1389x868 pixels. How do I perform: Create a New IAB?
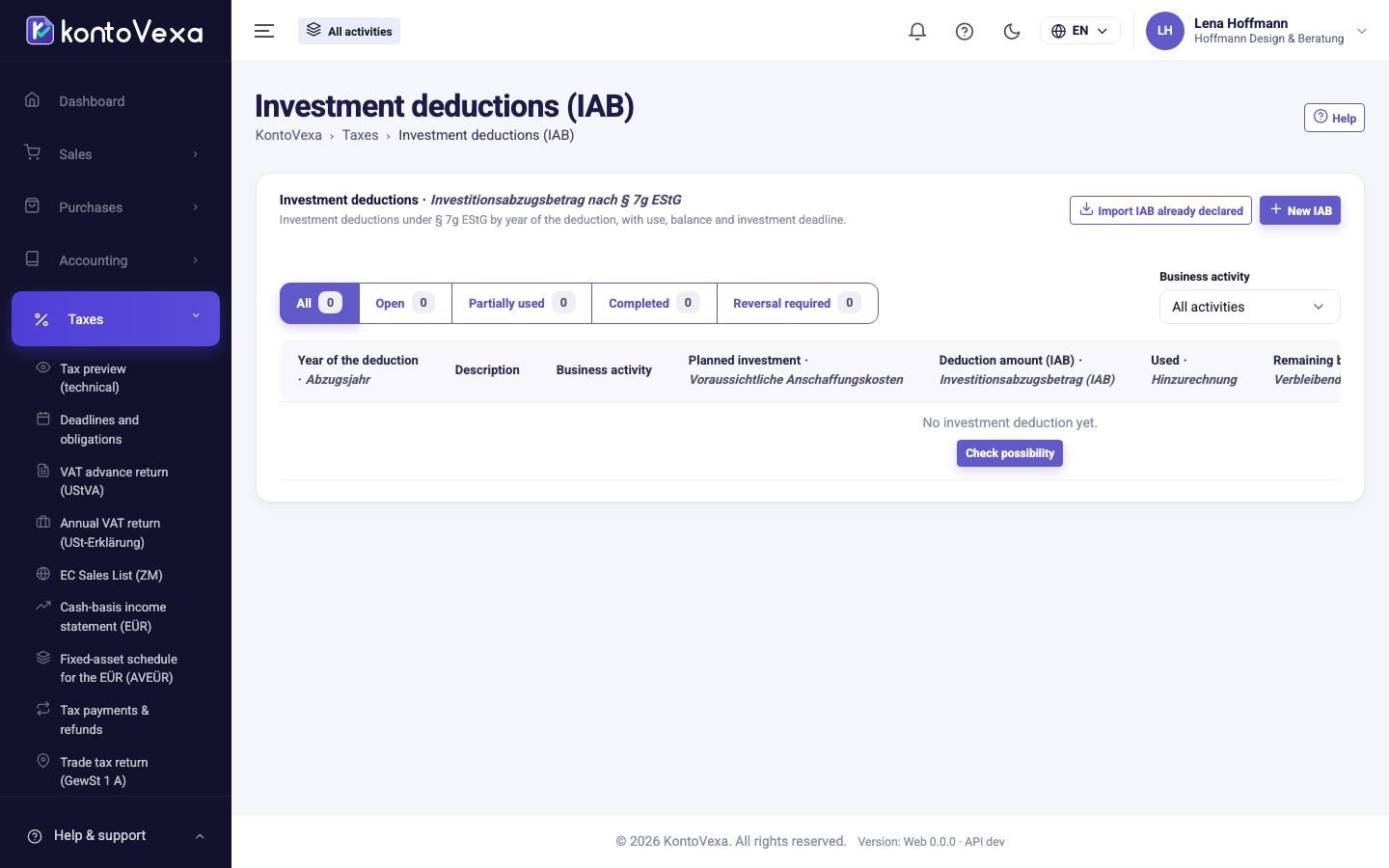click(1300, 210)
